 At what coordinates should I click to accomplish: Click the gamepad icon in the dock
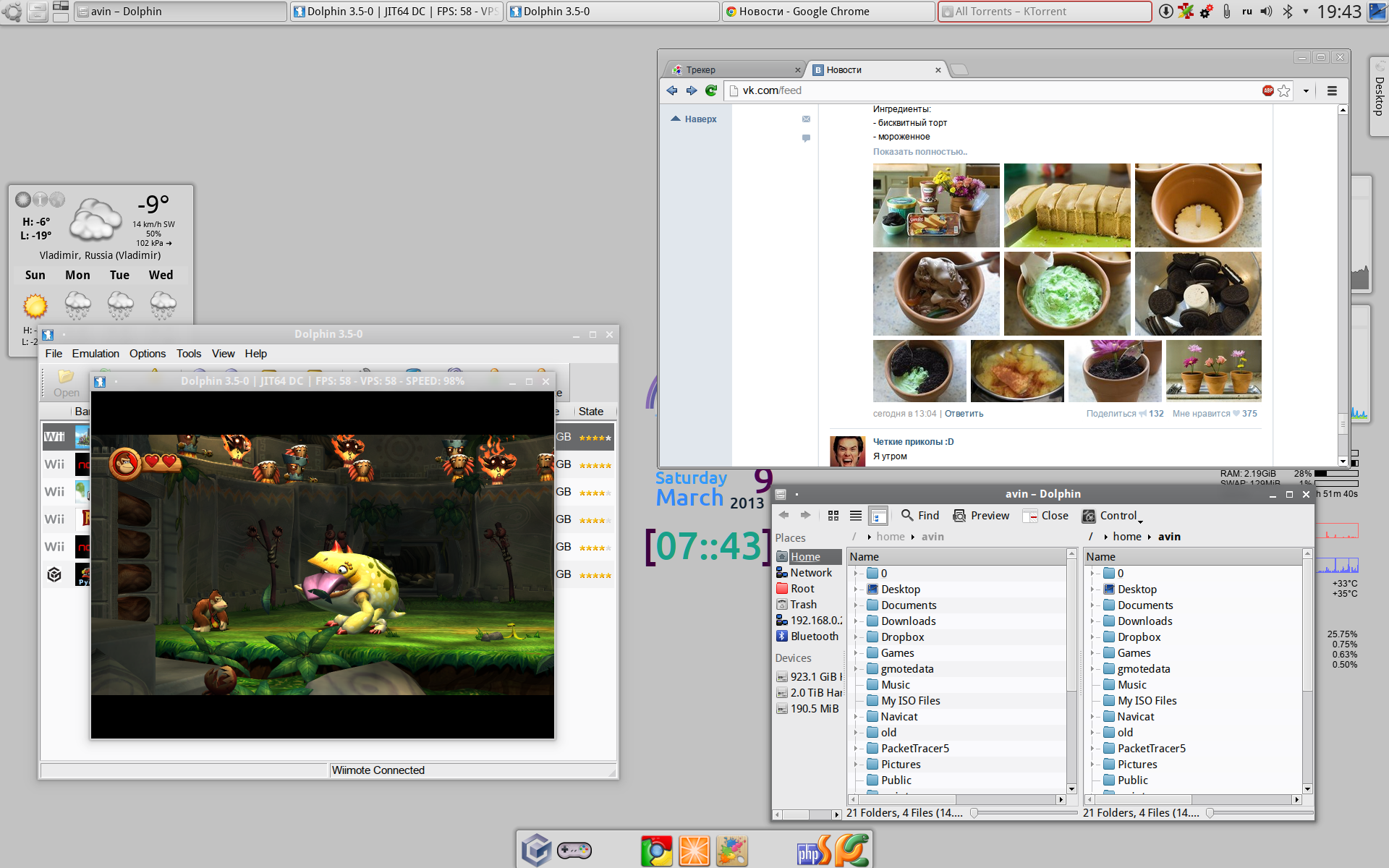[574, 851]
